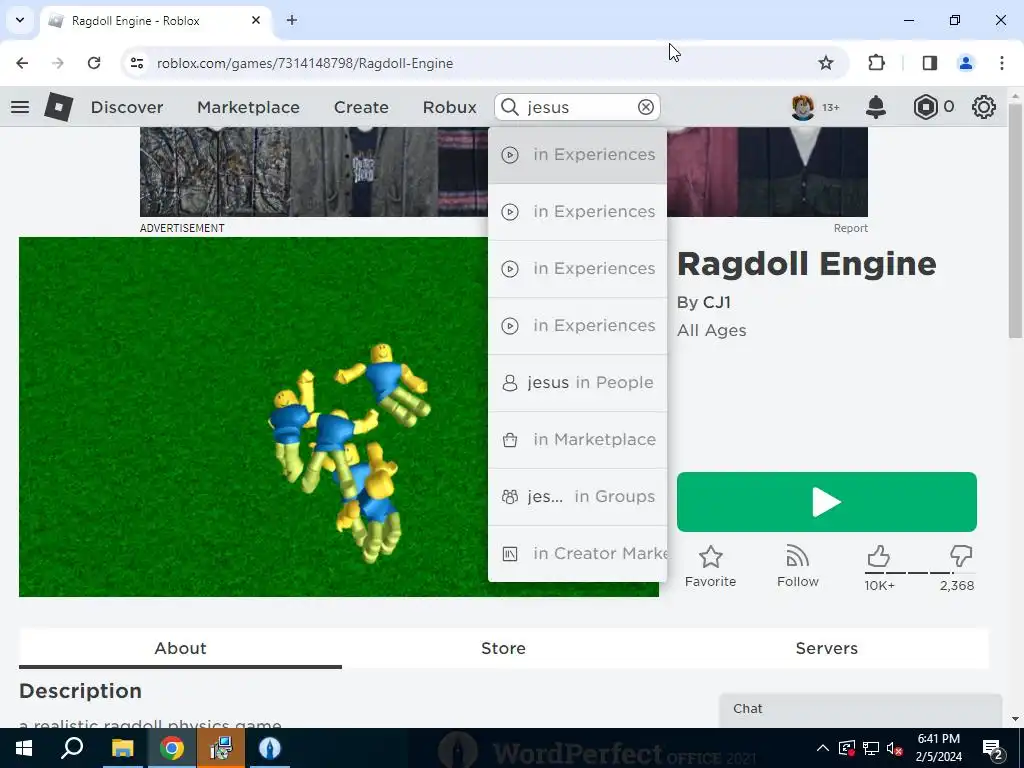Click the clothing advertisement banner
Screen dimensions: 1024x768
(x=313, y=172)
